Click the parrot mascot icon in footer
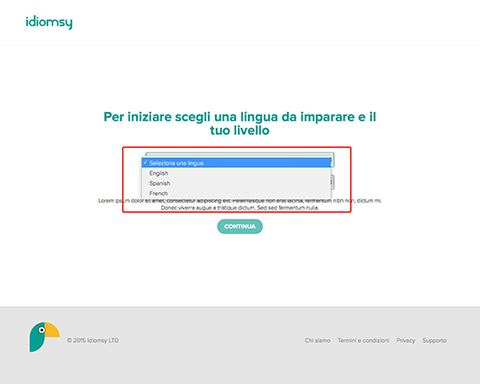The image size is (480, 384). pyautogui.click(x=44, y=337)
